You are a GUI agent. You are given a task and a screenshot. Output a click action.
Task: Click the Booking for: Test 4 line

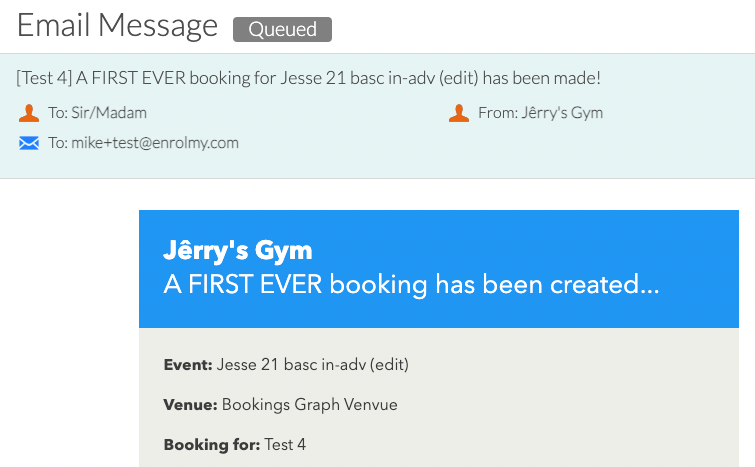[234, 444]
